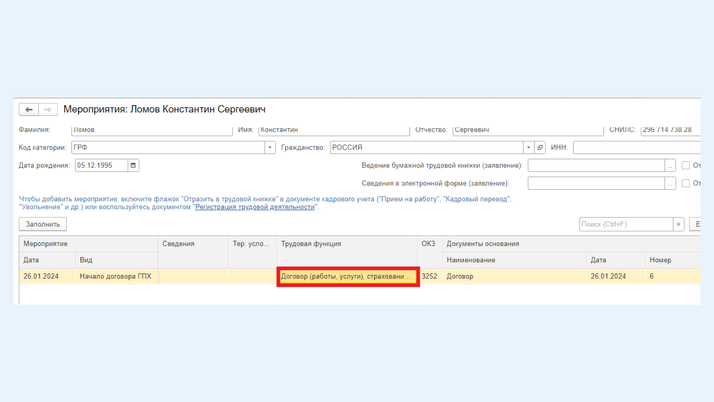Click the back navigation arrow
Image resolution: width=714 pixels, height=402 pixels.
(29, 109)
